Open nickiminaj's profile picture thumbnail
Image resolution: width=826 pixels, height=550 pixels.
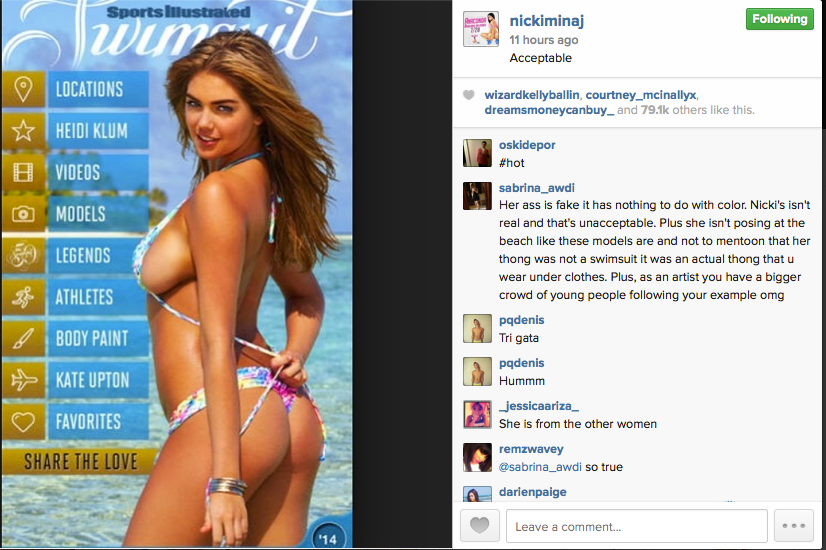pyautogui.click(x=480, y=29)
